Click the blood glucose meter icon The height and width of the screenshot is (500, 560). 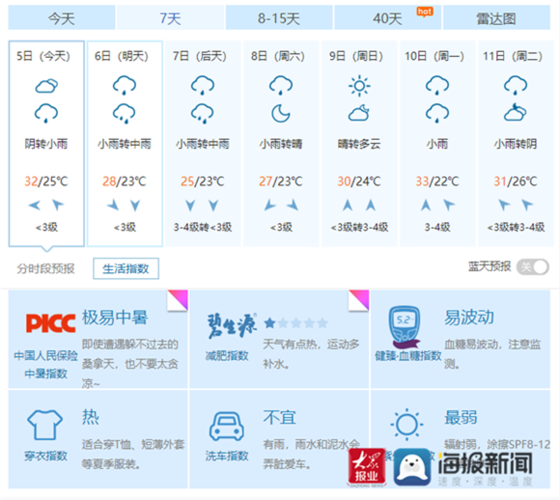click(x=405, y=326)
